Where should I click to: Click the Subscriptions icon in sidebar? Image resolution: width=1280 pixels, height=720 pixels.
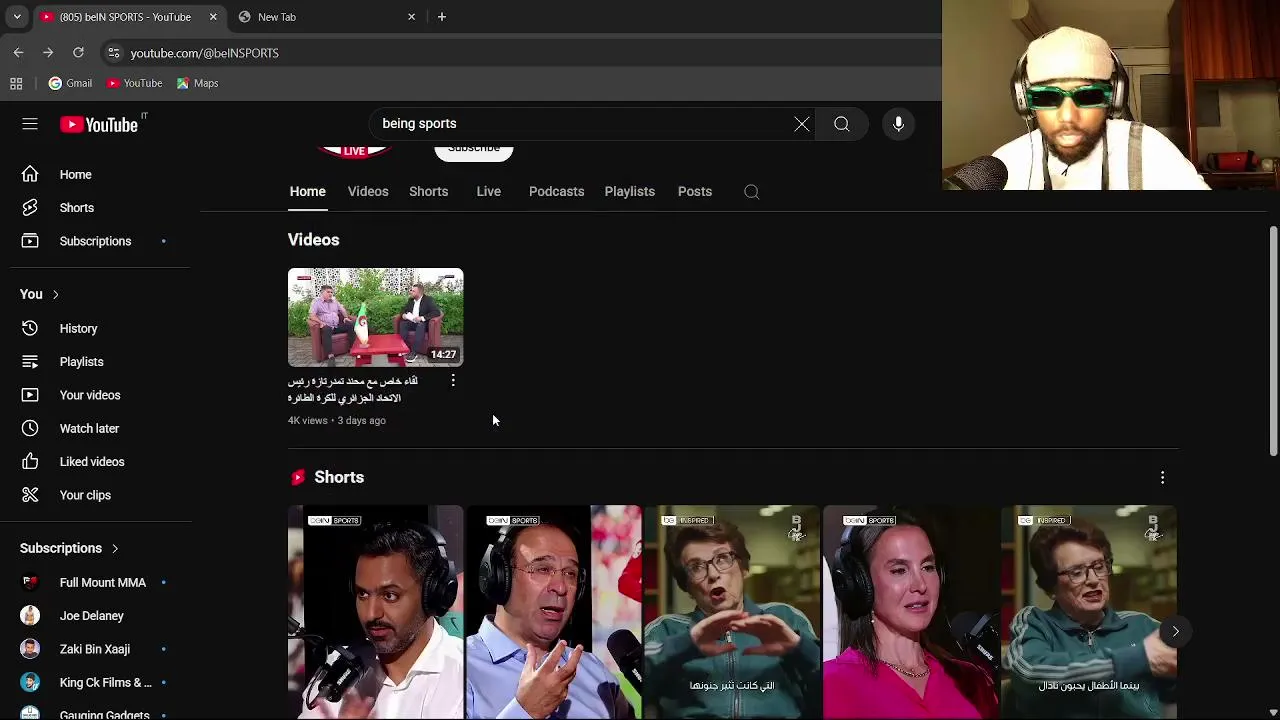click(30, 241)
